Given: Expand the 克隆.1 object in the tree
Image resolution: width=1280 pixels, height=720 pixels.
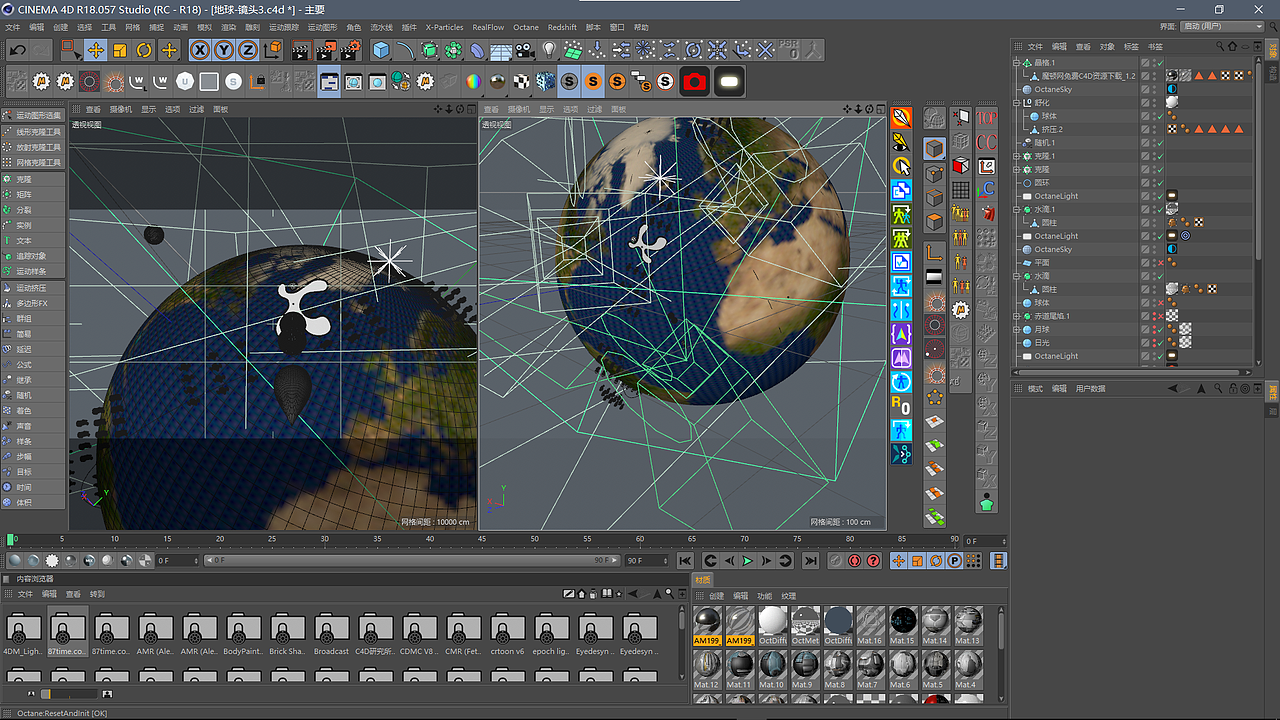Looking at the screenshot, I should coord(1017,156).
